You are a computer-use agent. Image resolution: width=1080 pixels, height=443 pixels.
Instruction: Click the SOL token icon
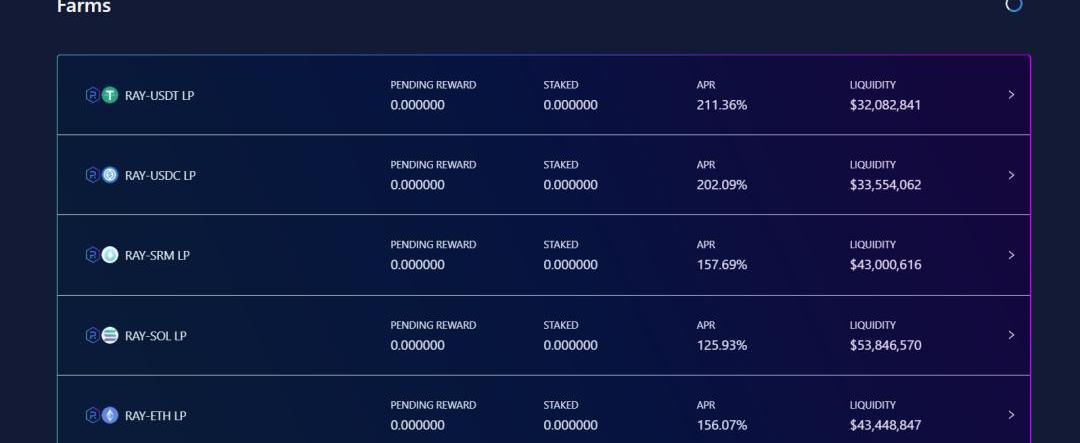tap(110, 335)
